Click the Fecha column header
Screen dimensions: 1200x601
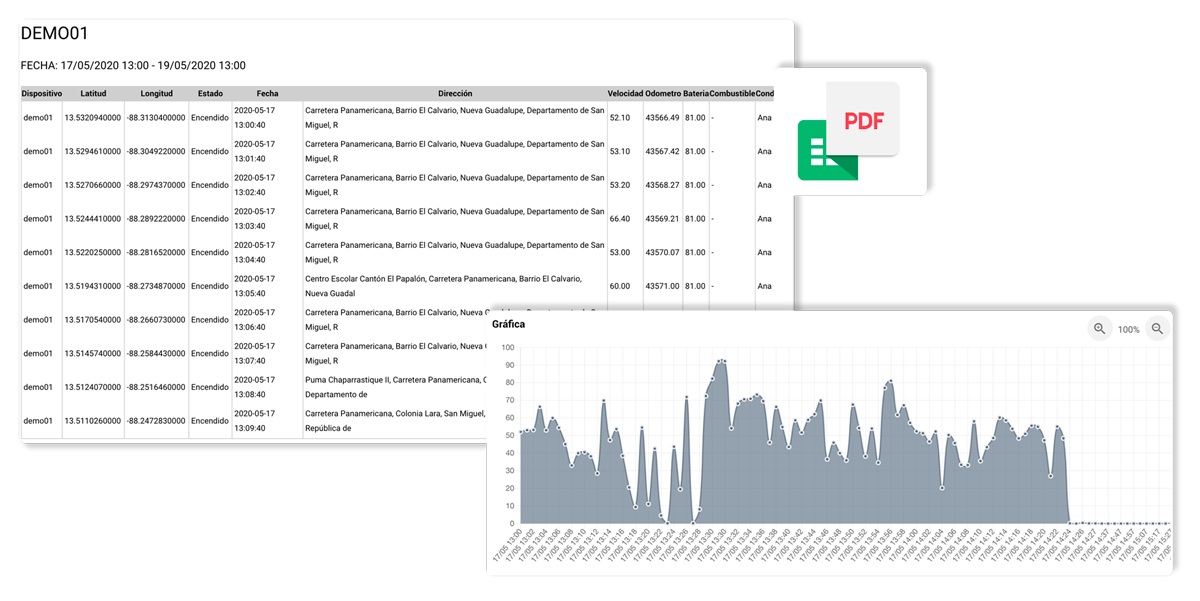[x=267, y=94]
